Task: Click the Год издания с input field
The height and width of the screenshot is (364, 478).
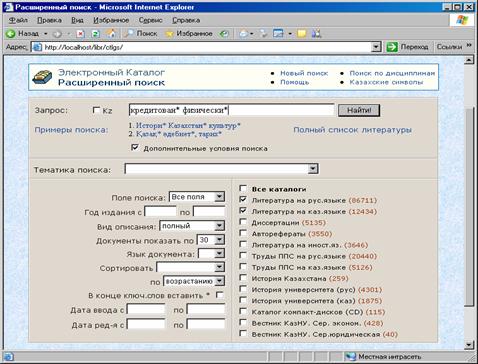Action: 160,211
